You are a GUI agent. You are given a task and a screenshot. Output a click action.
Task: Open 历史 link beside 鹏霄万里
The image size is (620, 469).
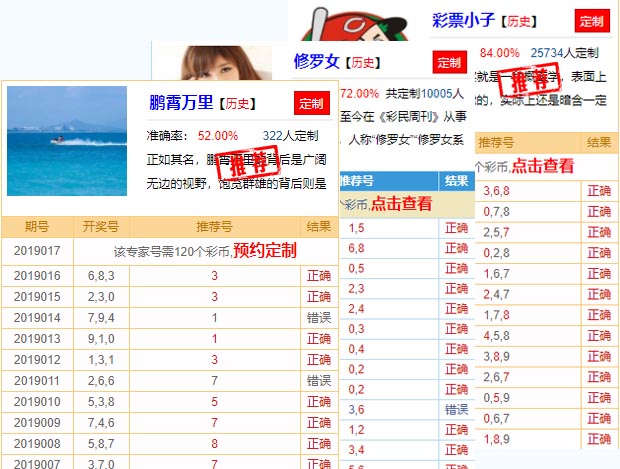pyautogui.click(x=239, y=103)
